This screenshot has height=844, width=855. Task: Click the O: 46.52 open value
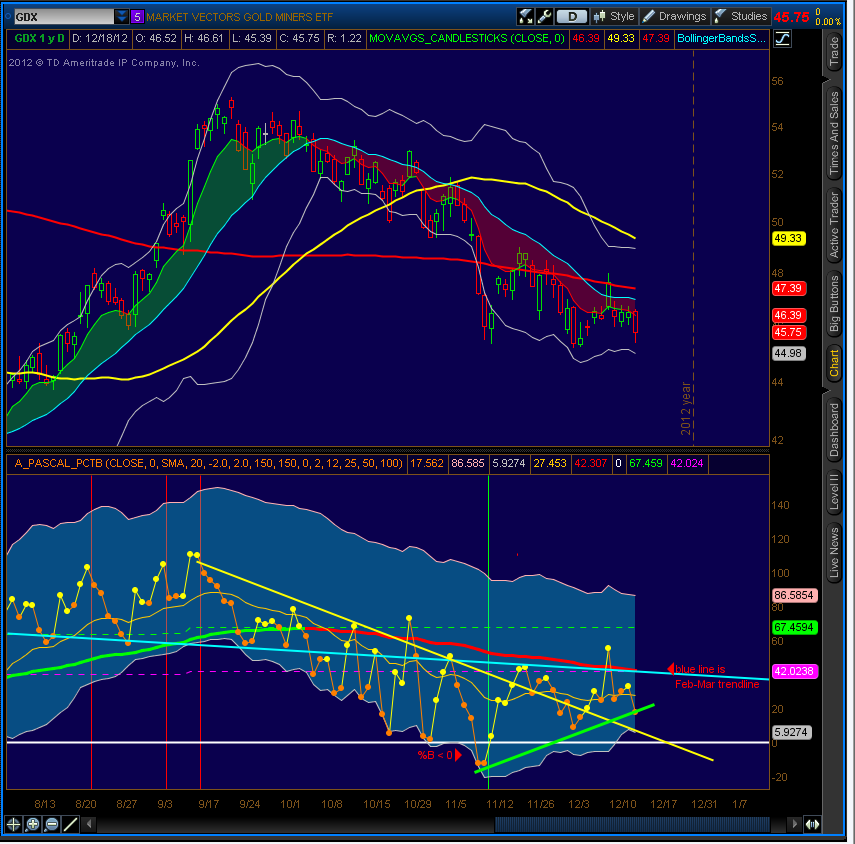coord(156,38)
